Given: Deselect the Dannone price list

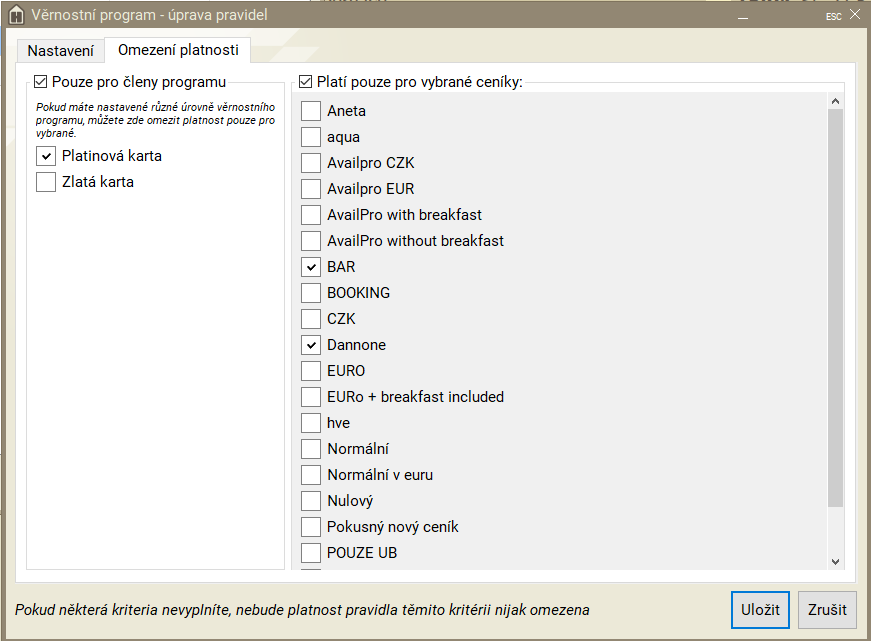Looking at the screenshot, I should coord(311,345).
